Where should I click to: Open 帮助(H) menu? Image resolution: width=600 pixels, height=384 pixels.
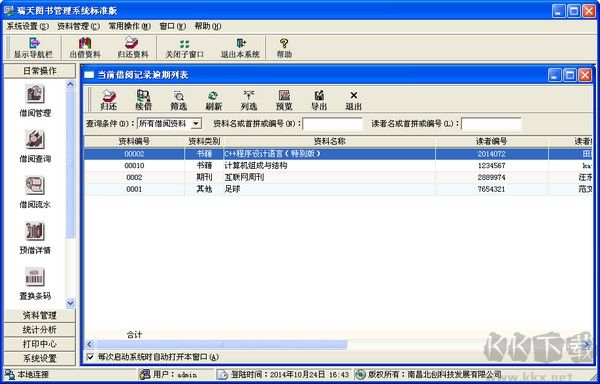tap(208, 26)
